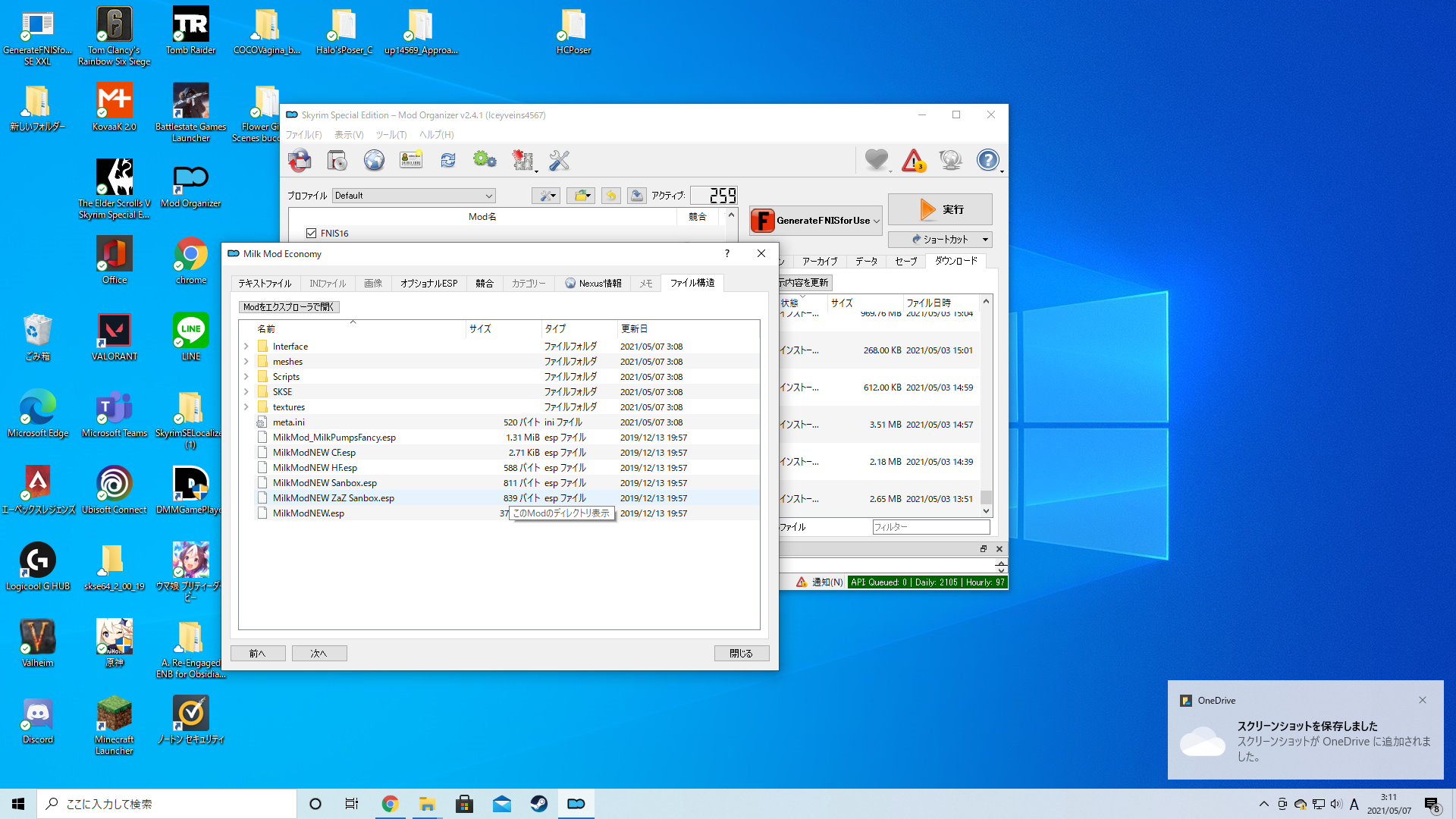Expand the meshes folder
The image size is (1456, 819).
click(x=246, y=362)
